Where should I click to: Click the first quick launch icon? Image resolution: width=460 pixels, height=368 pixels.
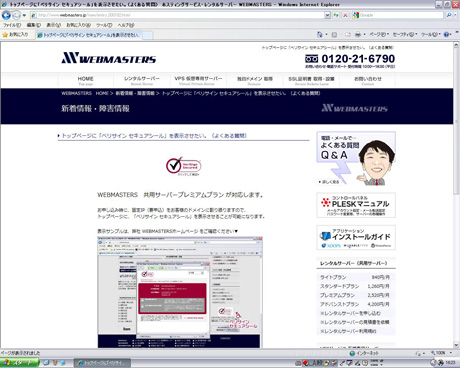(46, 363)
